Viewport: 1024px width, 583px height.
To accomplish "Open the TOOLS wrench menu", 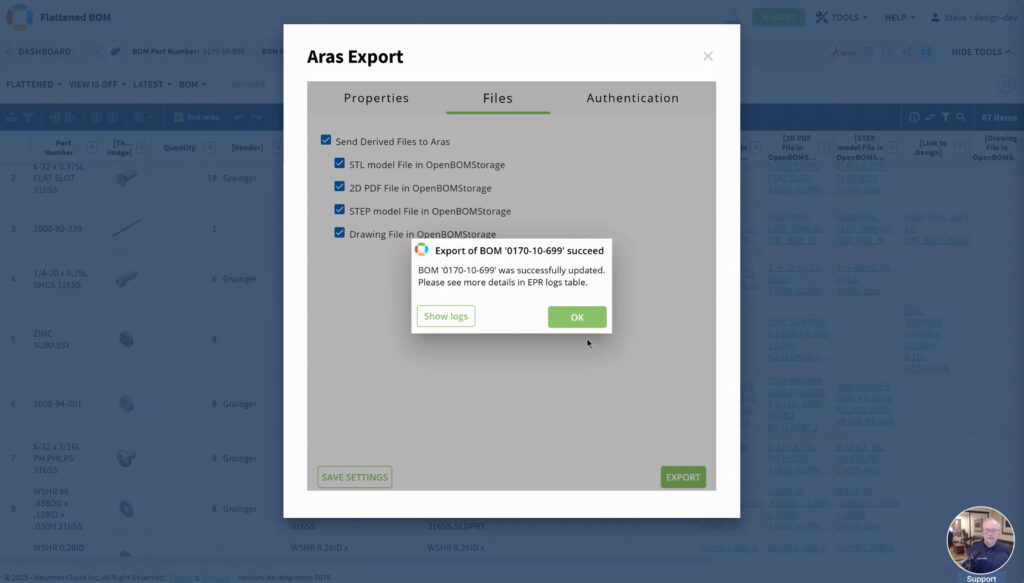I will tap(841, 18).
